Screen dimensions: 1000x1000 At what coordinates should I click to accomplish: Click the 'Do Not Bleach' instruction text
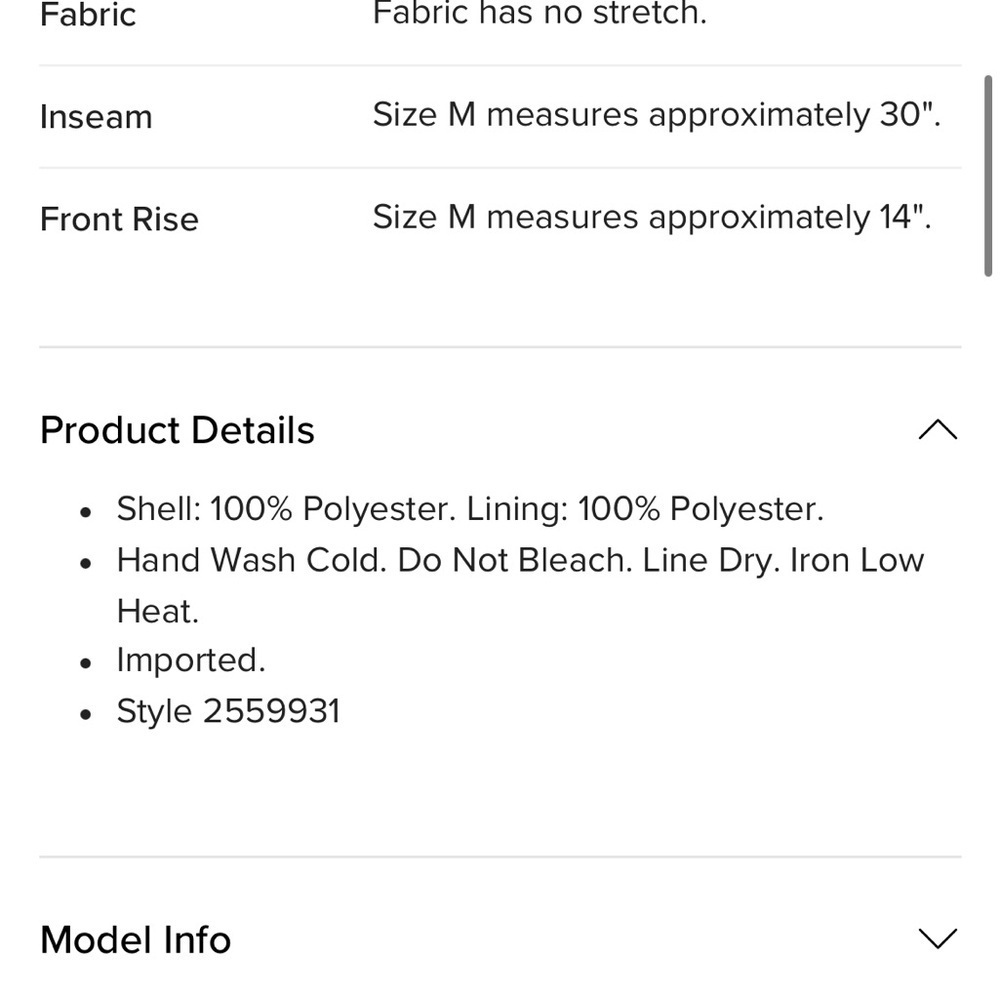pos(515,561)
